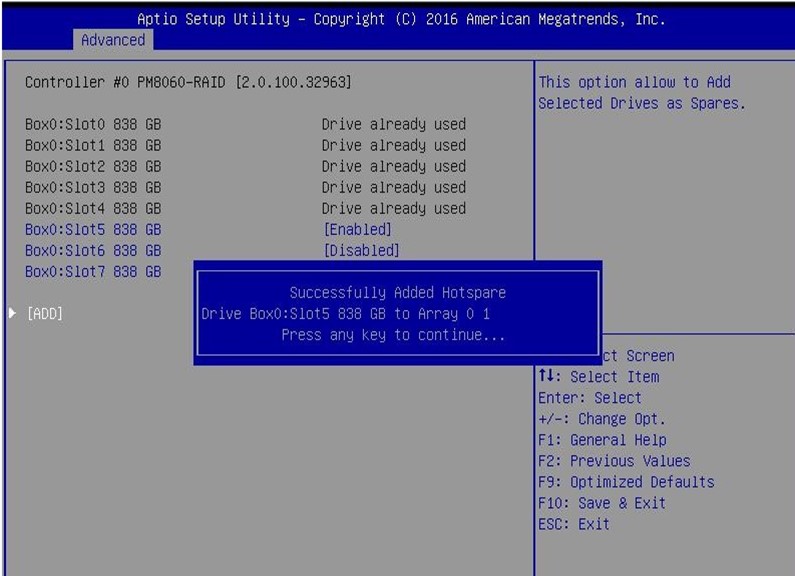The height and width of the screenshot is (576, 795).
Task: Open the Advanced tab
Action: point(112,40)
